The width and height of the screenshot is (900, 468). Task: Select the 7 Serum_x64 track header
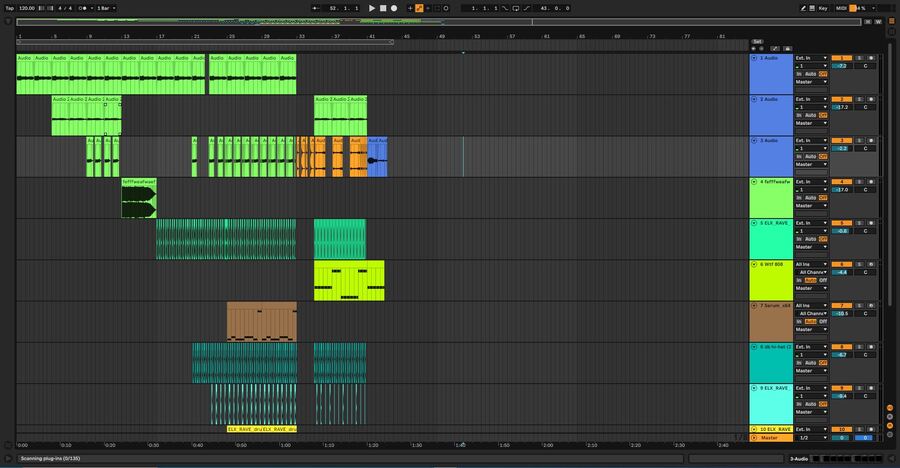[x=771, y=322]
